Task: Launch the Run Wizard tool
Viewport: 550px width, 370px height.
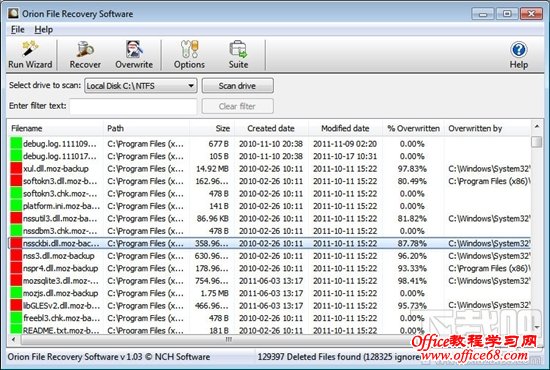Action: (30, 55)
